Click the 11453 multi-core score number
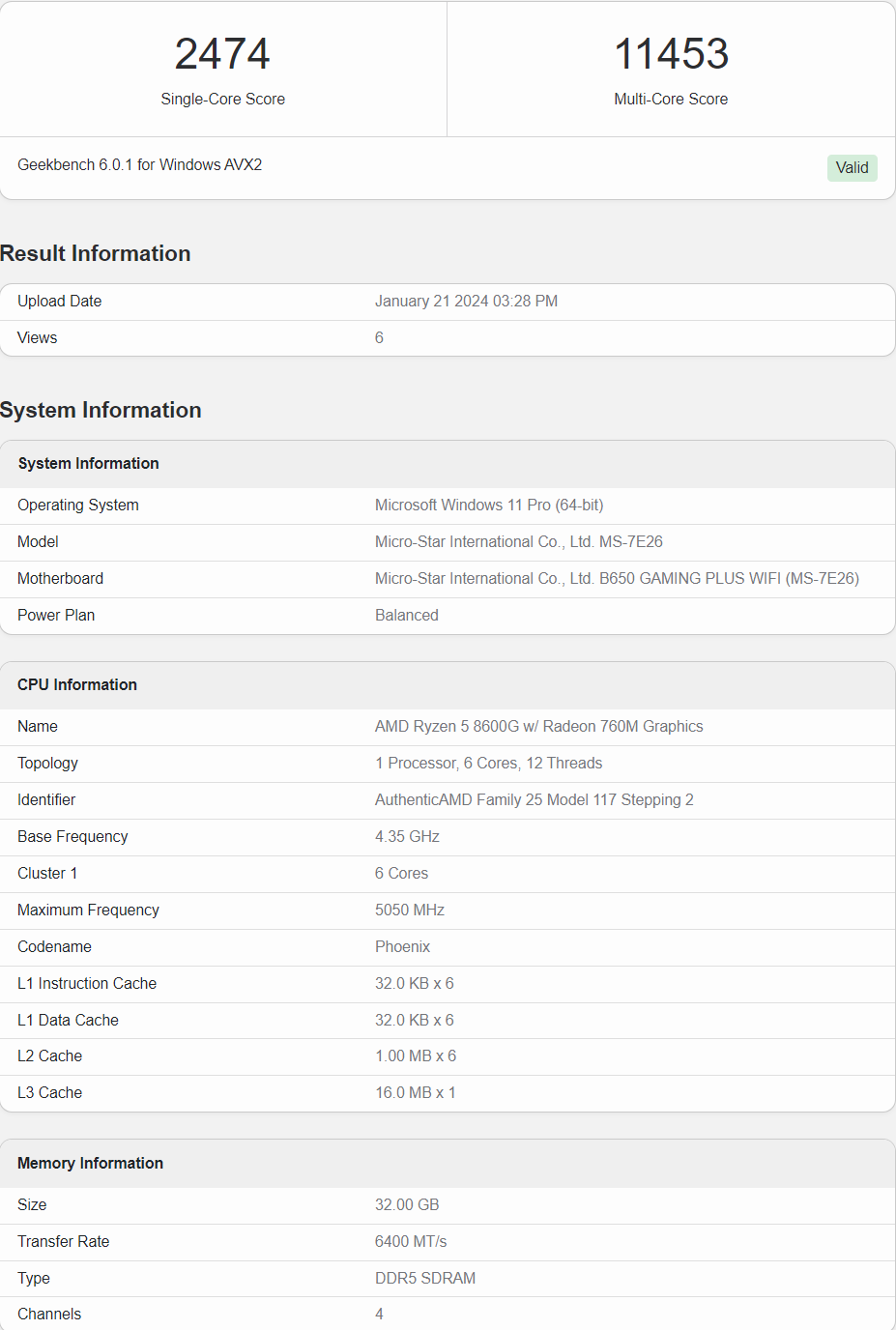Screen dimensions: 896x1330 pyautogui.click(x=671, y=54)
